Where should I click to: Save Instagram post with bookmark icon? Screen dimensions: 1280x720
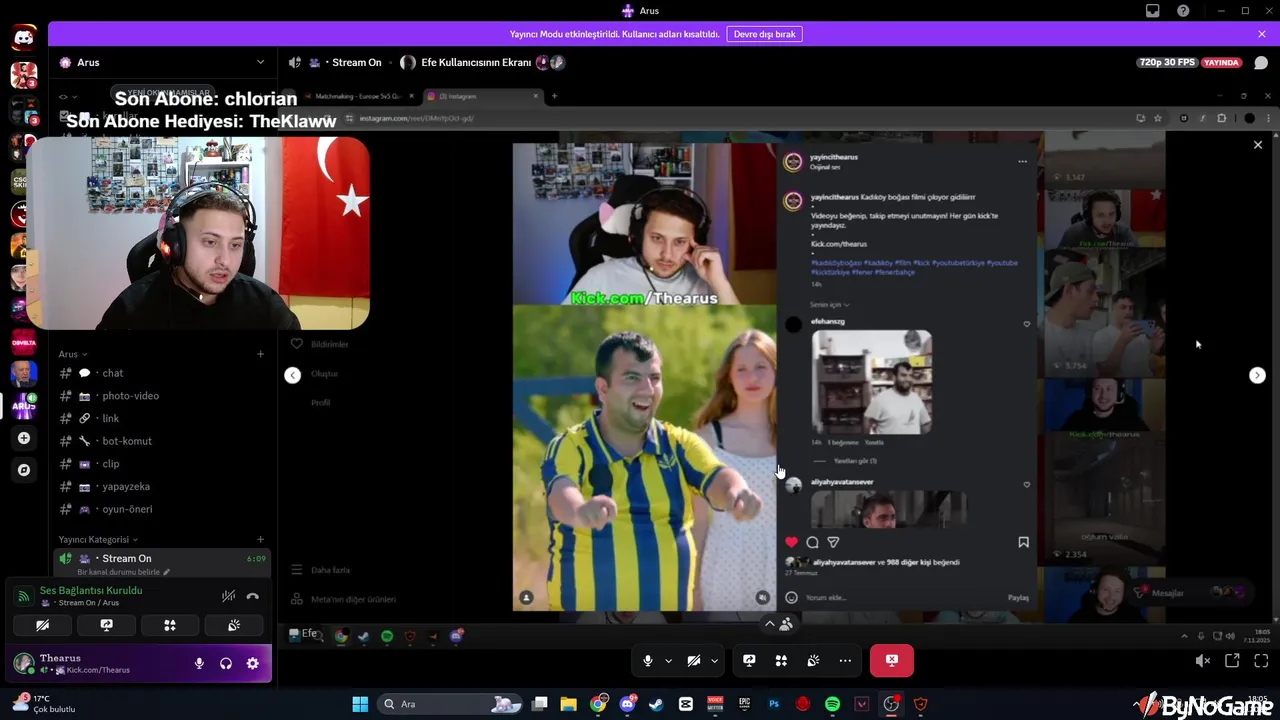coord(1023,542)
